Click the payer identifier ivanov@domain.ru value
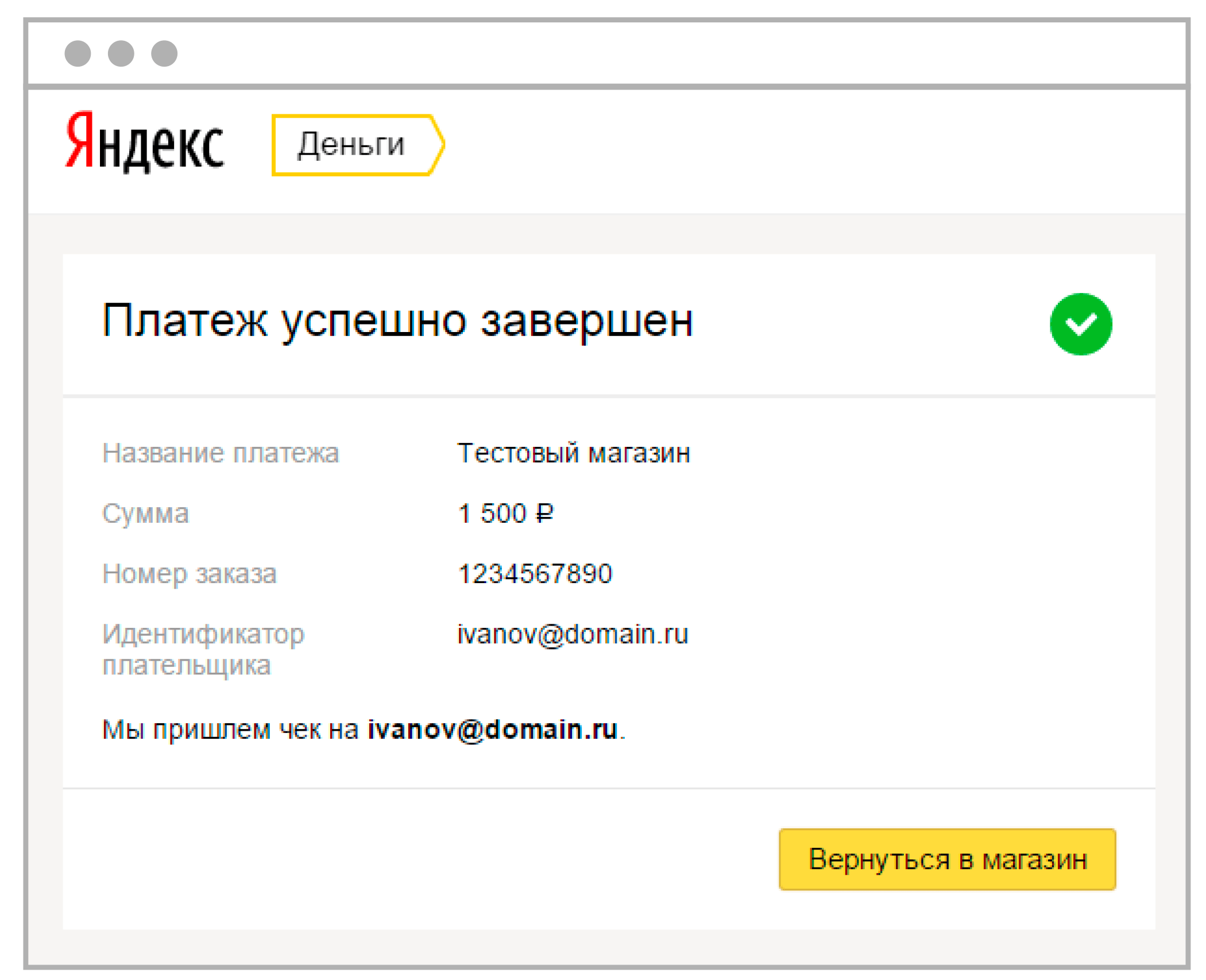1206x980 pixels. pyautogui.click(x=573, y=634)
